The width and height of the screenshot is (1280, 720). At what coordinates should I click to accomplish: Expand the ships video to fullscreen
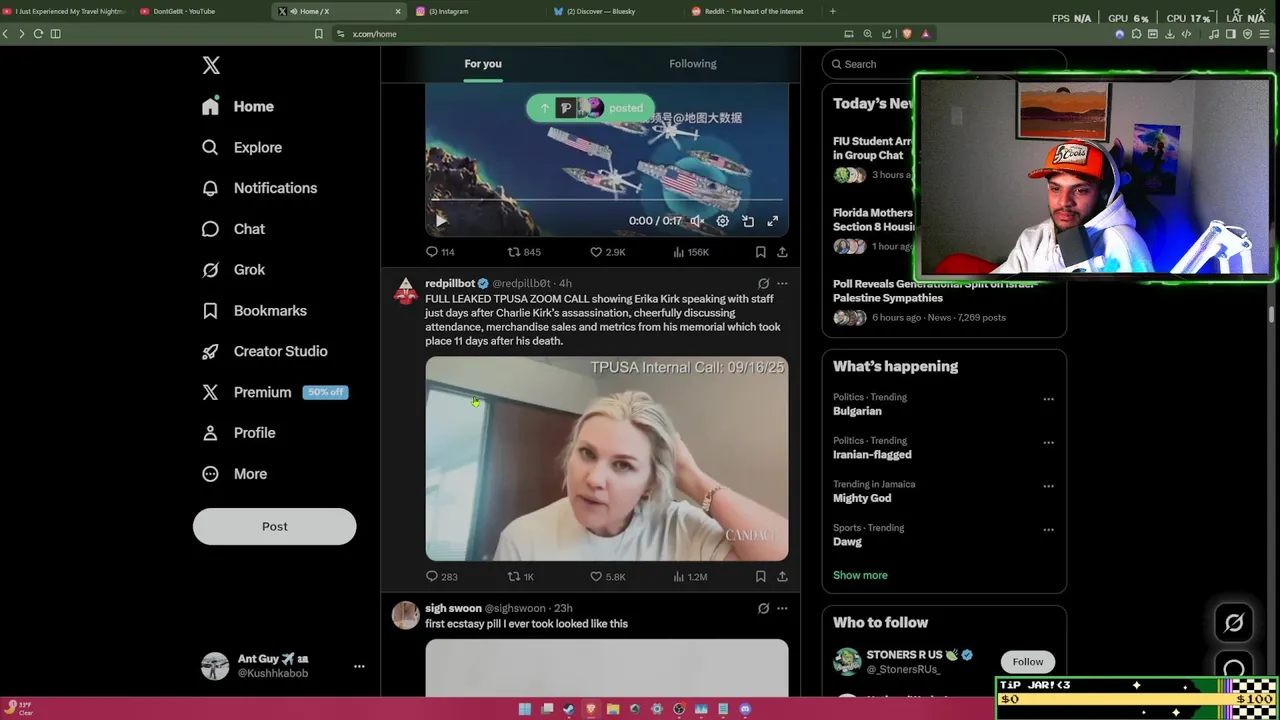pyautogui.click(x=773, y=221)
